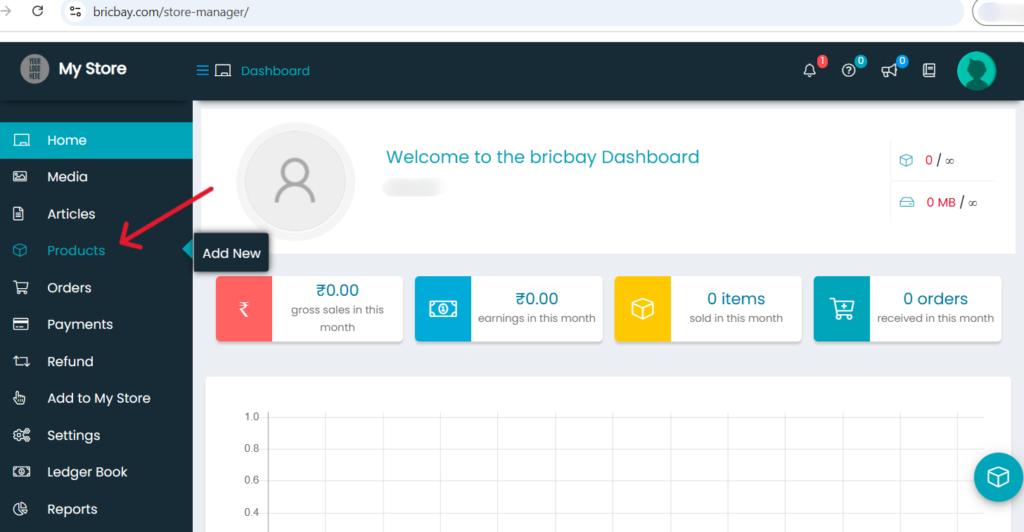1024x532 pixels.
Task: Click the help question mark icon
Action: coord(849,71)
